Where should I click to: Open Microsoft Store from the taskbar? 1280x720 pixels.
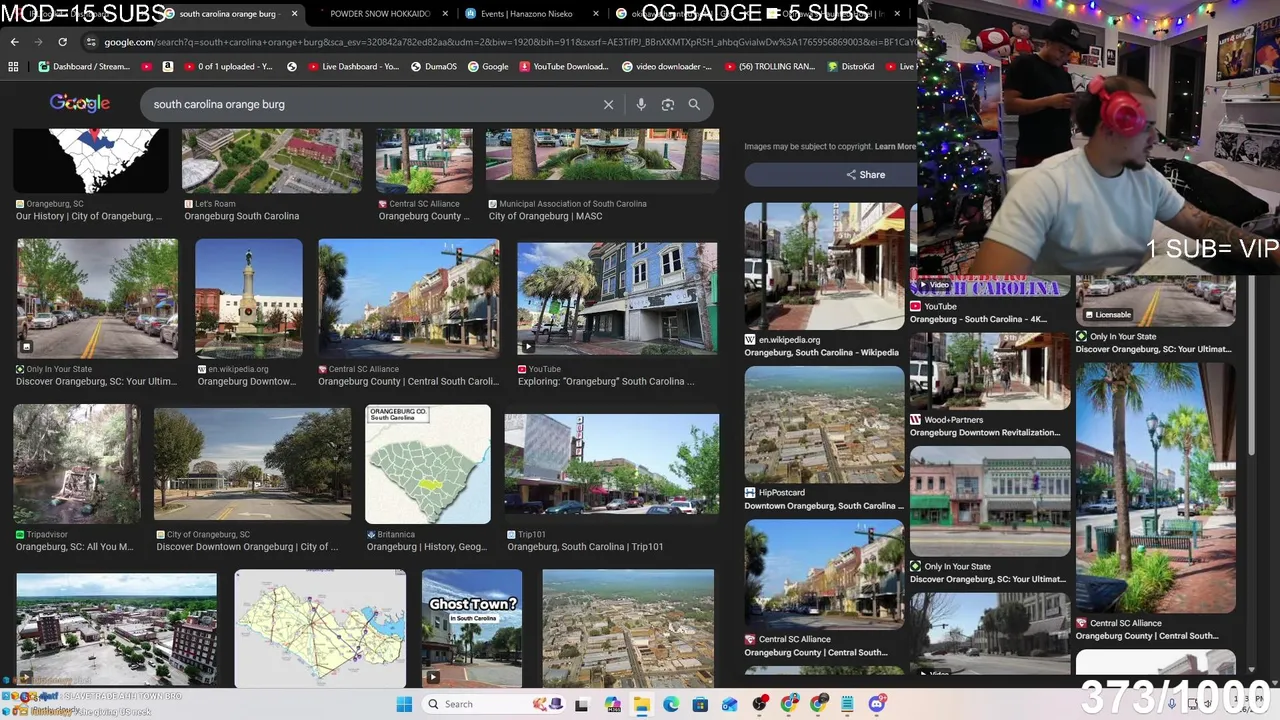[x=700, y=704]
